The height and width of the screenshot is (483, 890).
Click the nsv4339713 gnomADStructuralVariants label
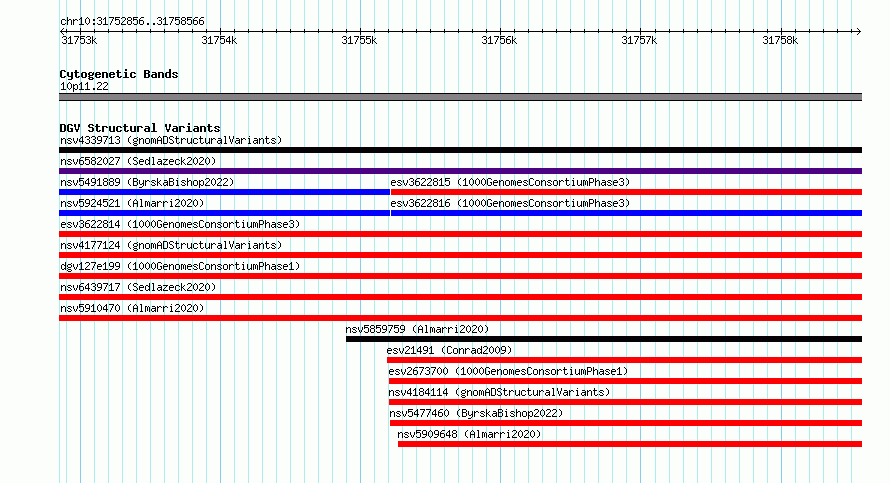(x=171, y=140)
